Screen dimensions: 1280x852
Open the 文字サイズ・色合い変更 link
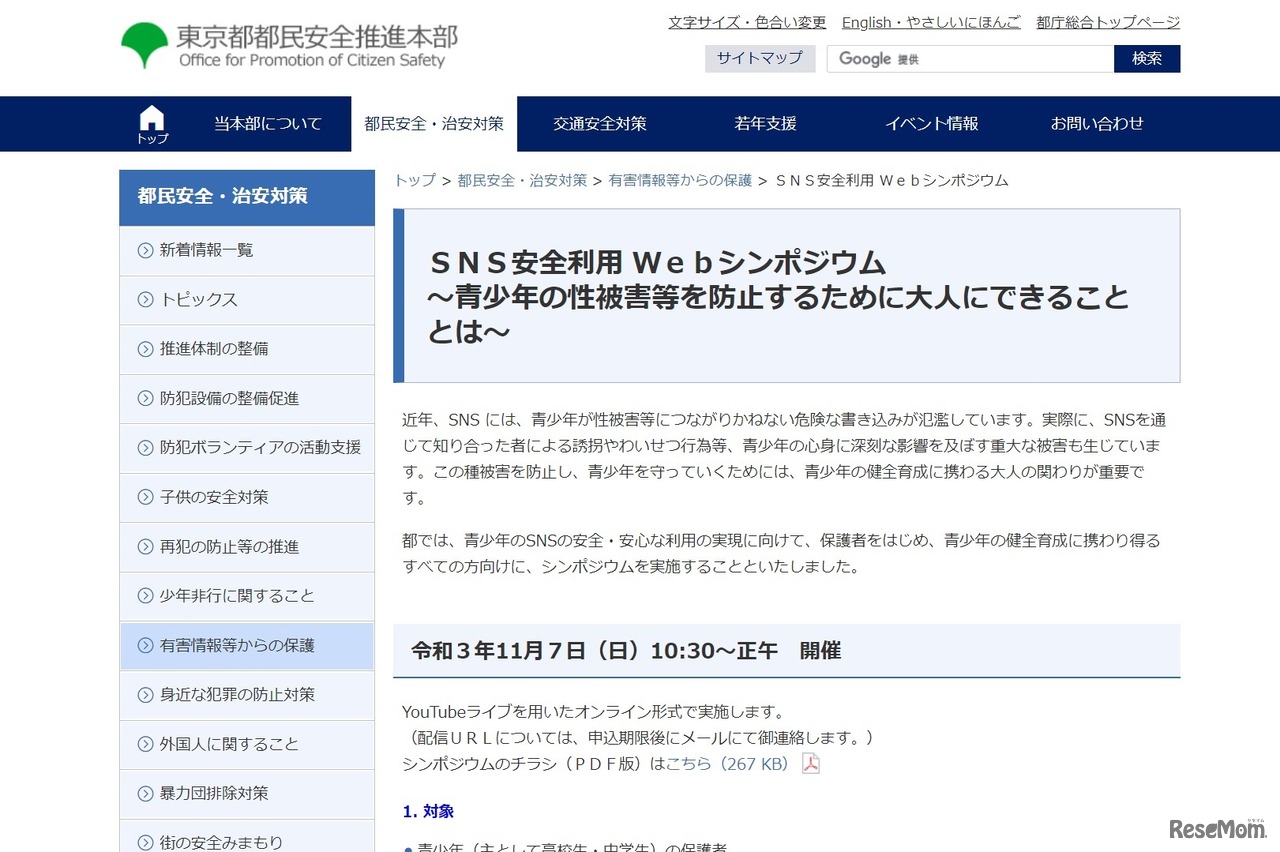[x=747, y=21]
